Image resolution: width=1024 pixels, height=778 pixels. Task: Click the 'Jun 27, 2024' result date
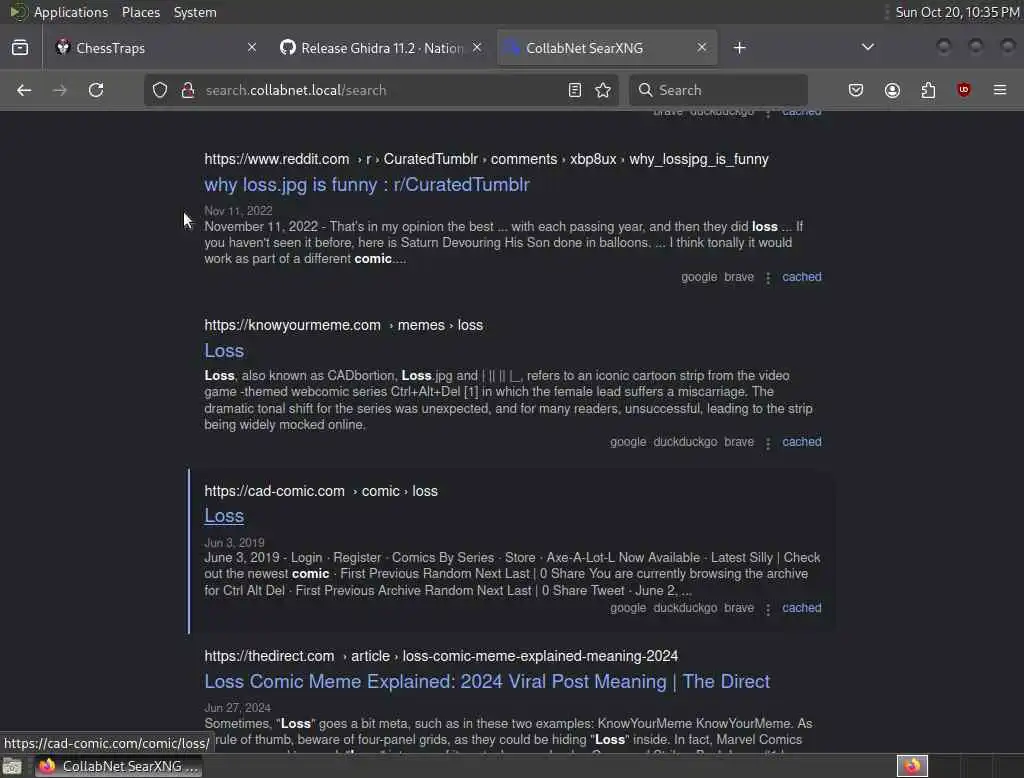click(237, 708)
